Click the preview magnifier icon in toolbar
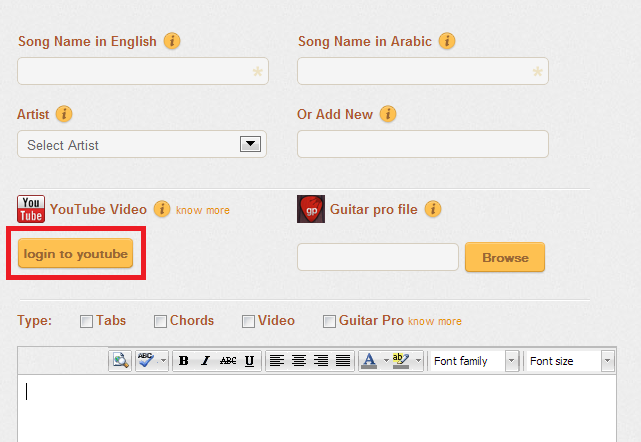This screenshot has width=641, height=442. pos(120,361)
